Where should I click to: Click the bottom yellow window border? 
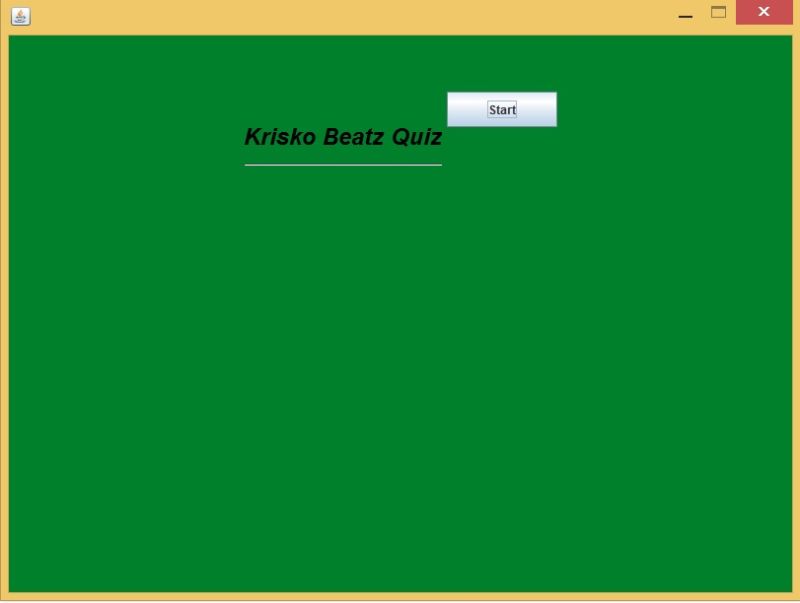click(400, 597)
